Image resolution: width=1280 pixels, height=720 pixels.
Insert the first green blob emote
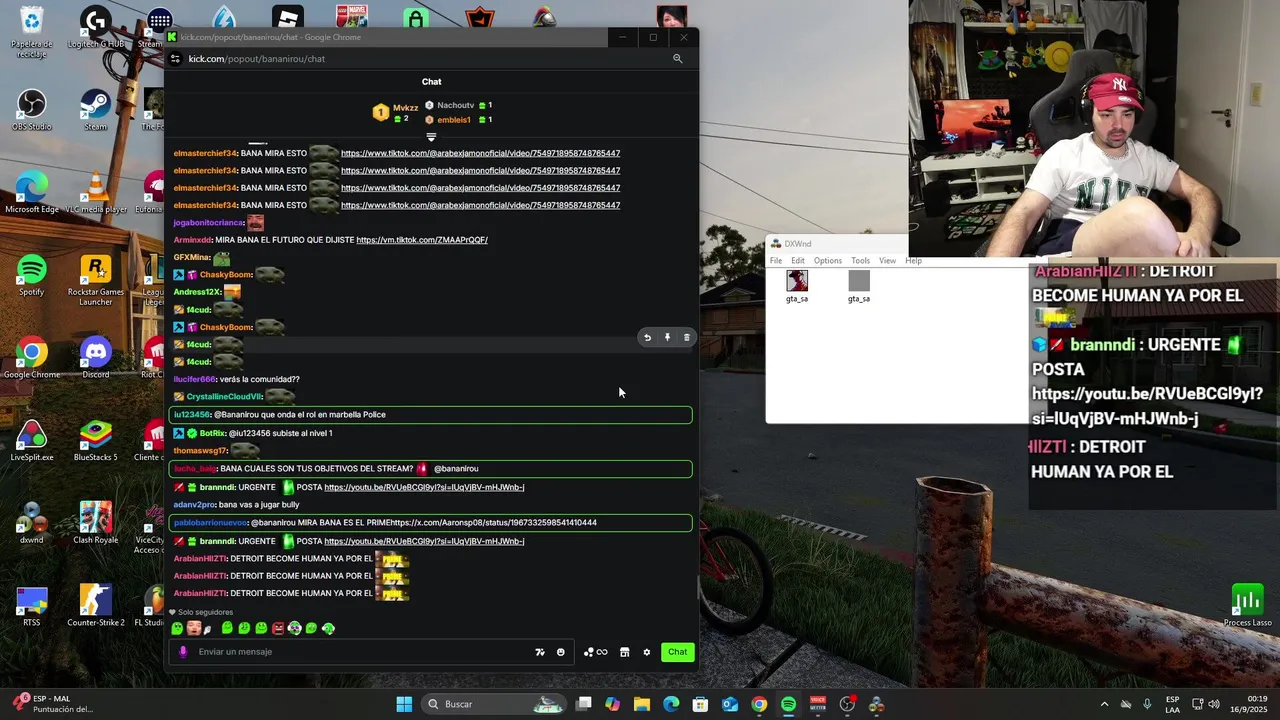click(x=177, y=628)
